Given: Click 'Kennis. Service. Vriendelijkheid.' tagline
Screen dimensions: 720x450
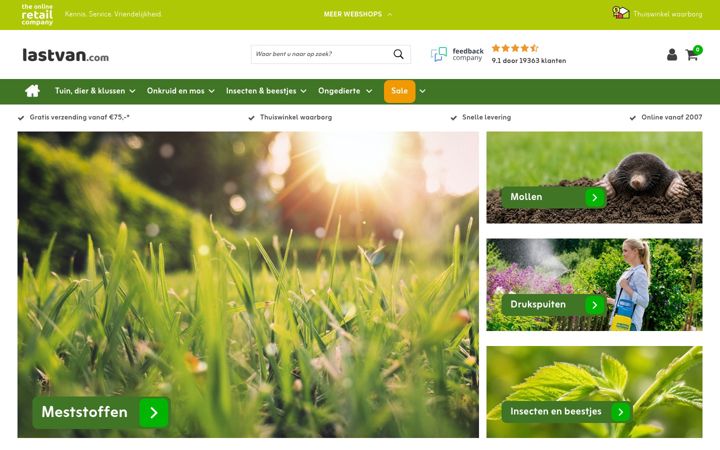Looking at the screenshot, I should pyautogui.click(x=113, y=14).
